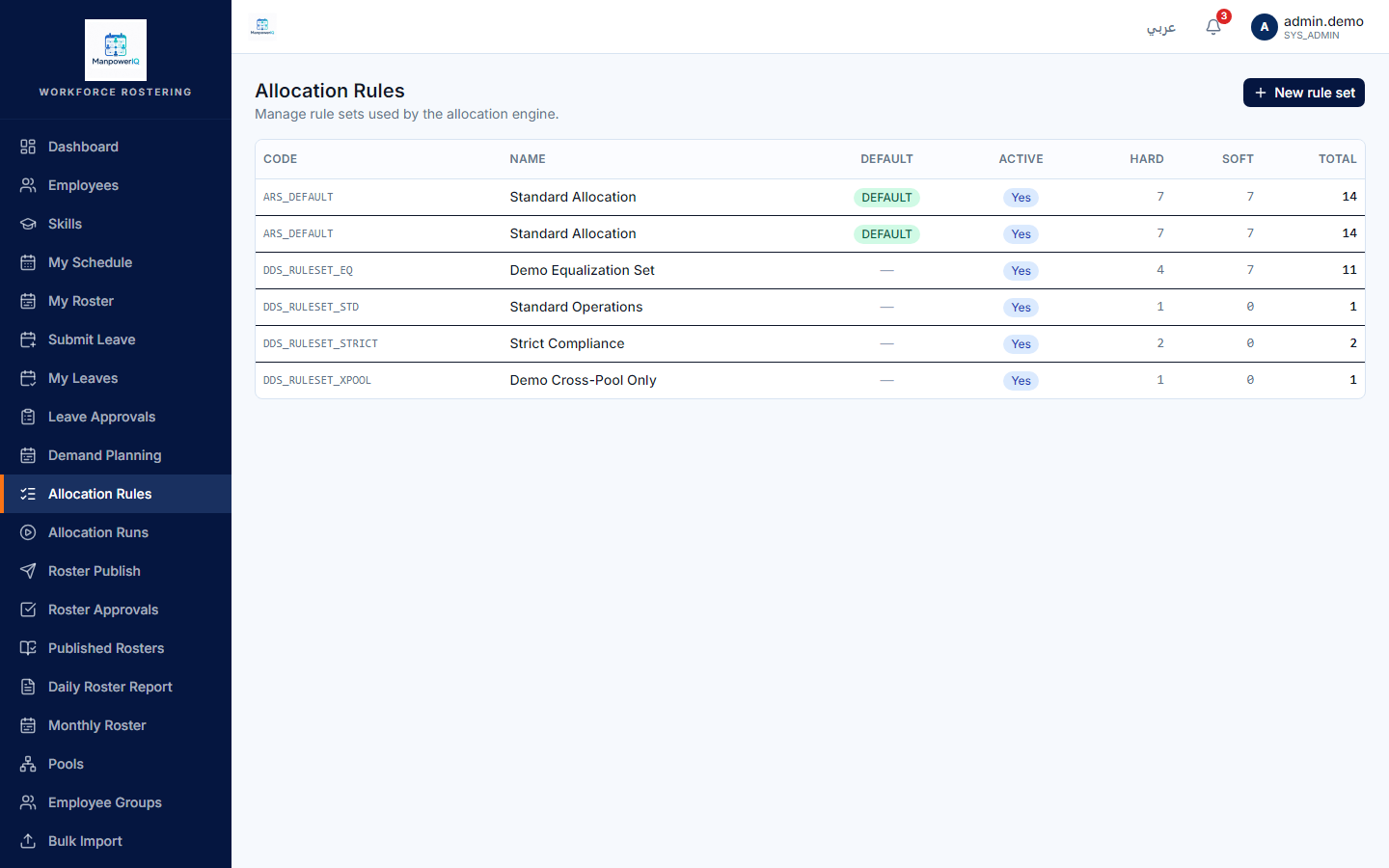Go to Demand Planning
1389x868 pixels.
(x=116, y=455)
